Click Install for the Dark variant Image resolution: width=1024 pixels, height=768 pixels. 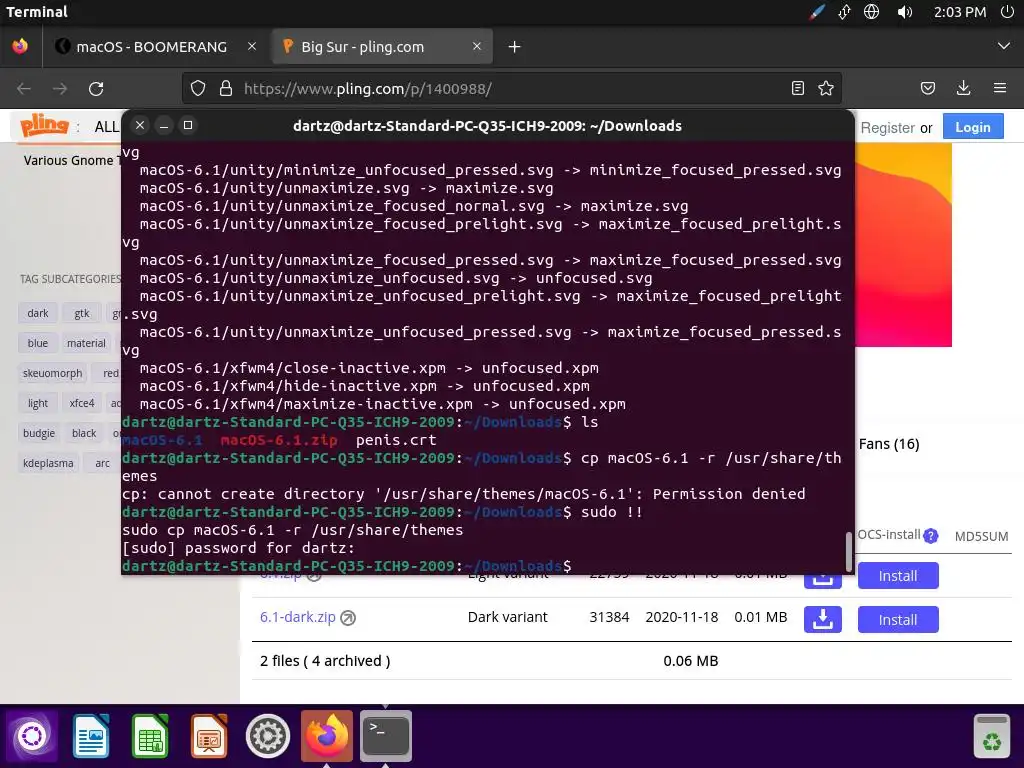point(898,620)
